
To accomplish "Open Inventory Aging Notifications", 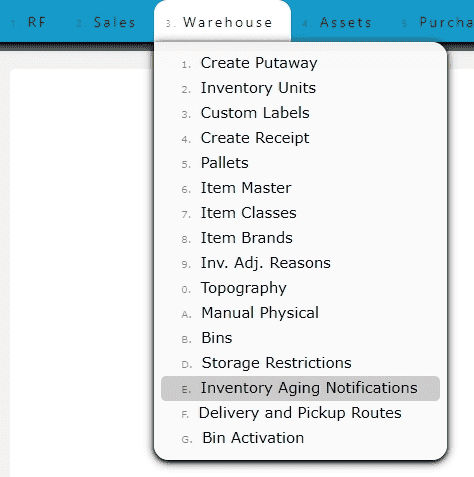I will (x=300, y=388).
